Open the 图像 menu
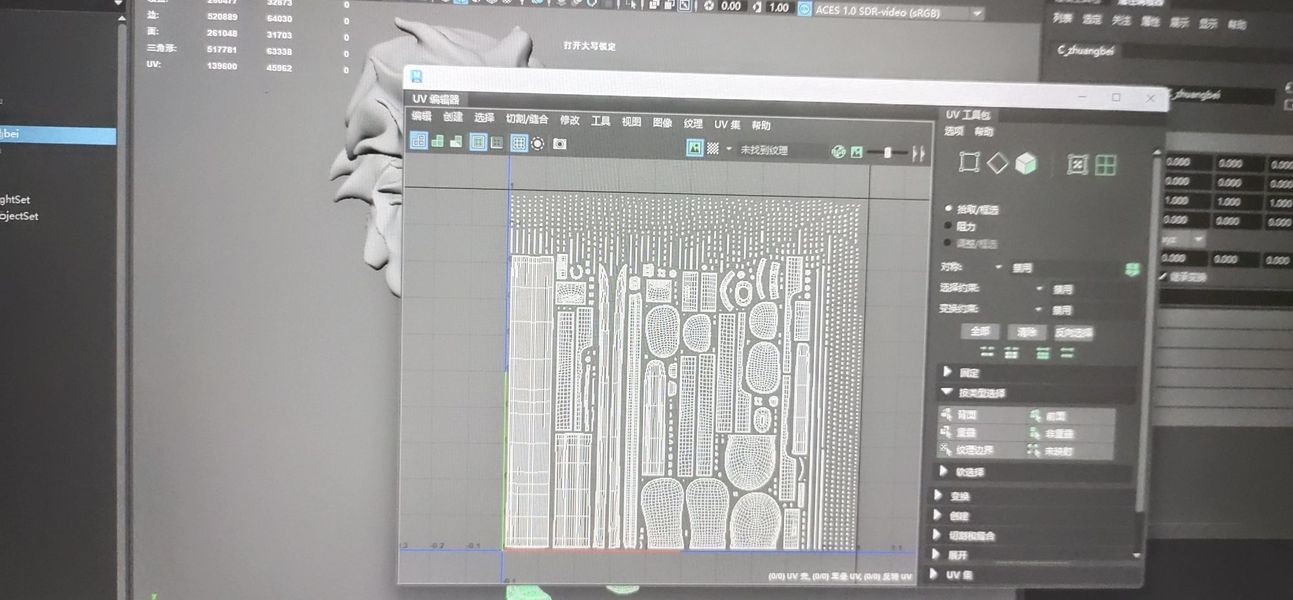The width and height of the screenshot is (1293, 600). pos(662,123)
